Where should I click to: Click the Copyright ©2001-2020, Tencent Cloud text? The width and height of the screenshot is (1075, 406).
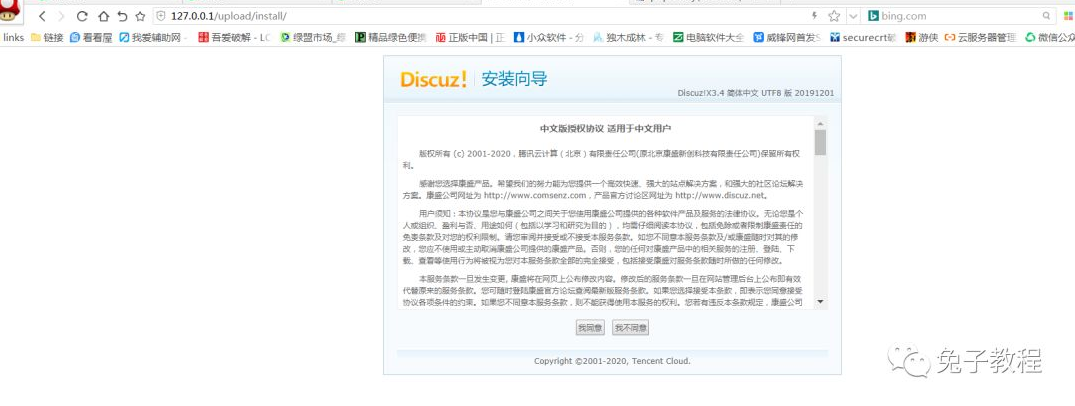[612, 361]
